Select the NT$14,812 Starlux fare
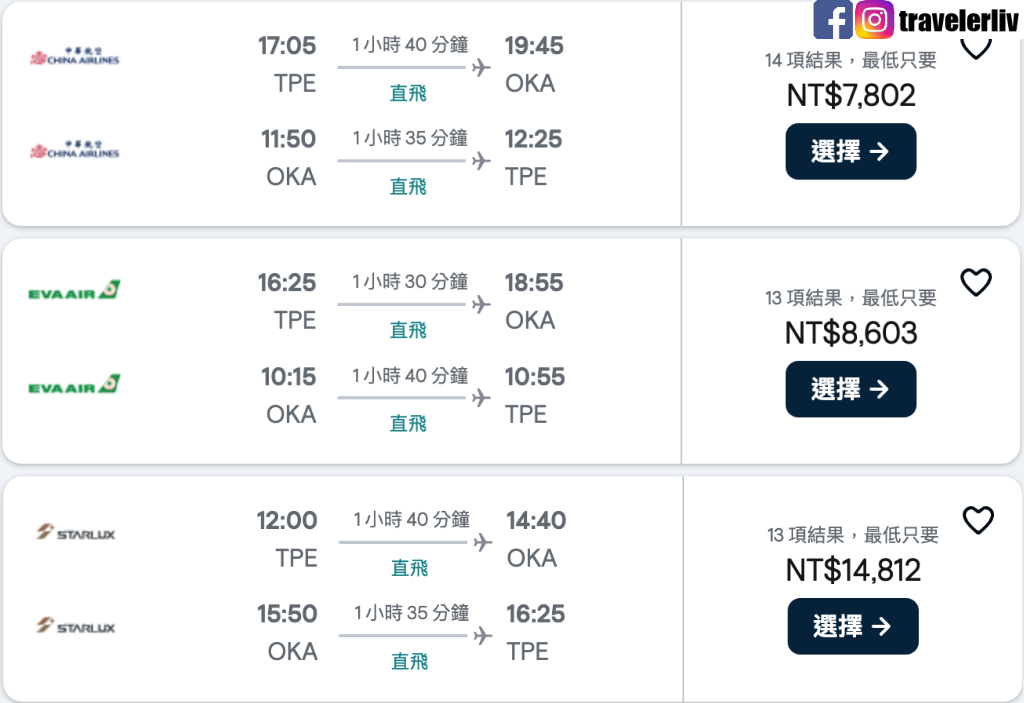The width and height of the screenshot is (1024, 703). (x=853, y=627)
